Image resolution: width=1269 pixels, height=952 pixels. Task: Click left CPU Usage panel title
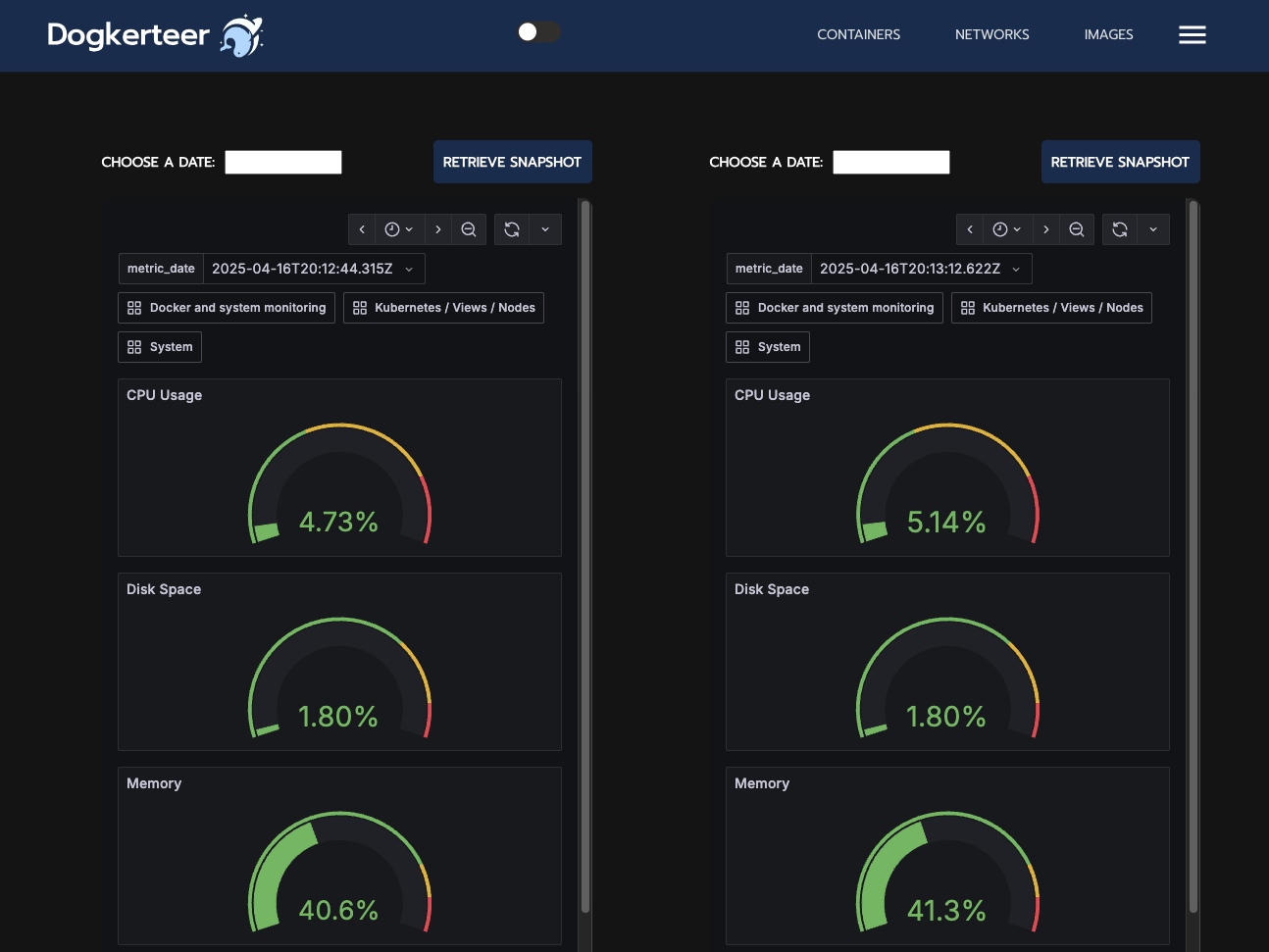tap(164, 395)
